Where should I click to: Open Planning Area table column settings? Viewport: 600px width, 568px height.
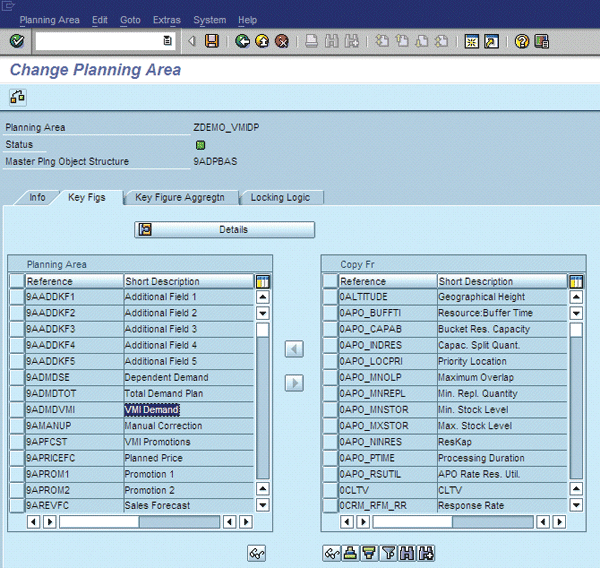[x=263, y=282]
